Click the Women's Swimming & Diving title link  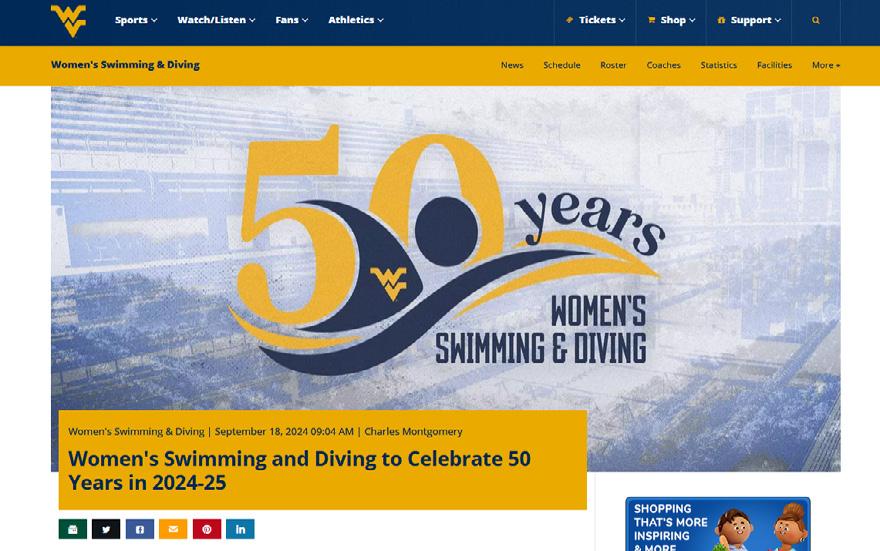coord(125,65)
